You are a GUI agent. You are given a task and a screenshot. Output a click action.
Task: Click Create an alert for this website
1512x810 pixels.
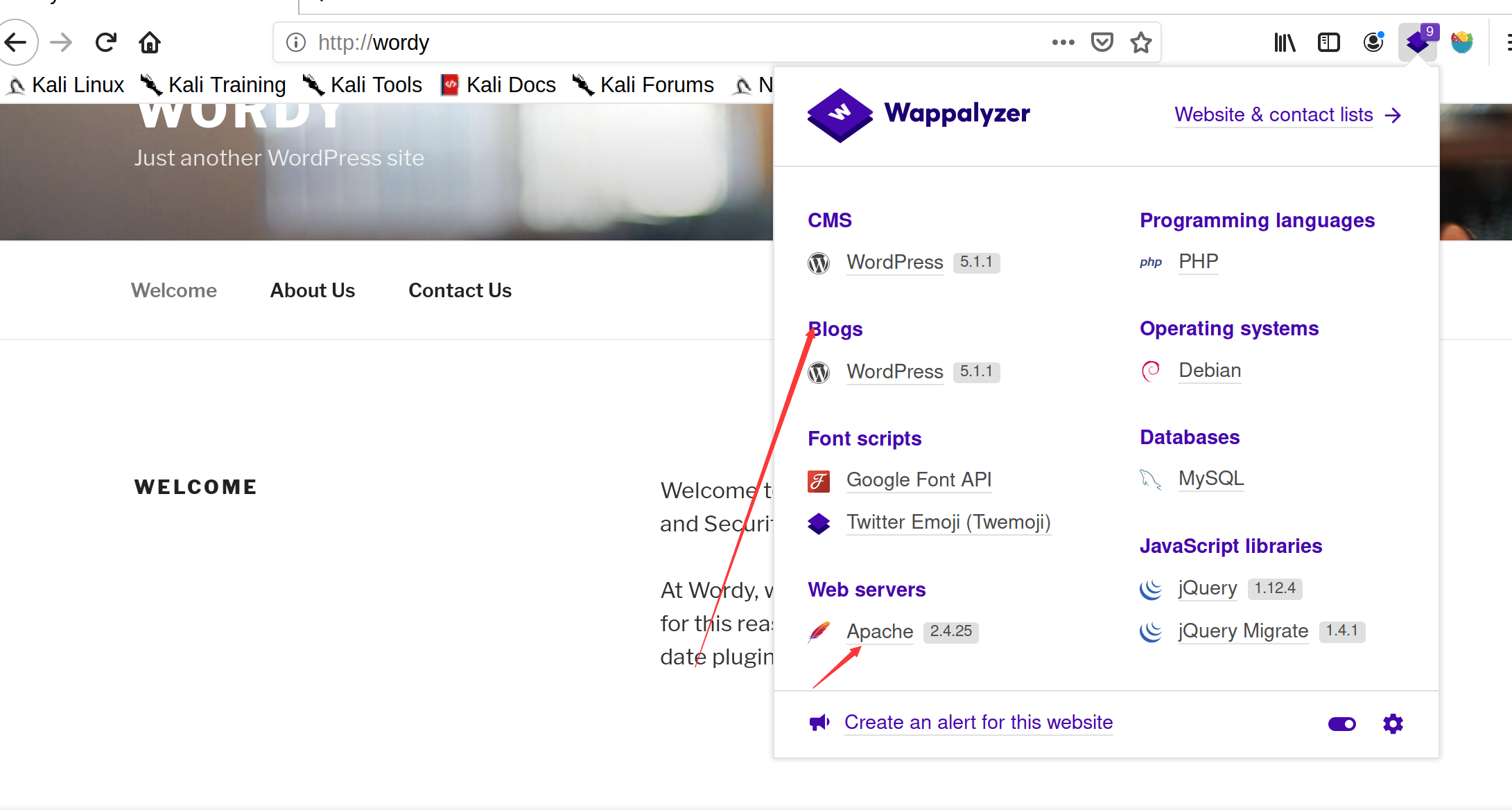point(979,723)
